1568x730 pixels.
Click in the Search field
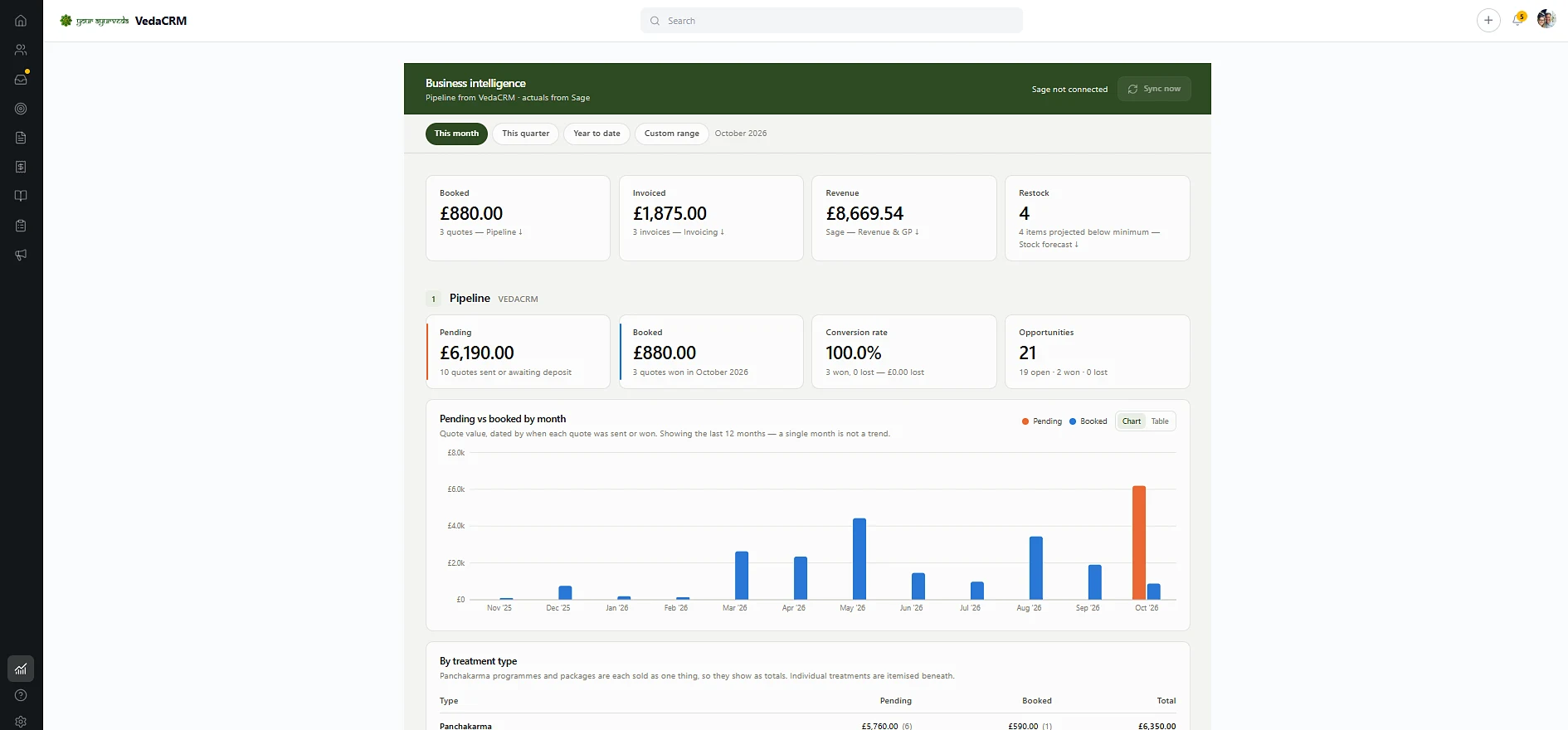tap(831, 21)
